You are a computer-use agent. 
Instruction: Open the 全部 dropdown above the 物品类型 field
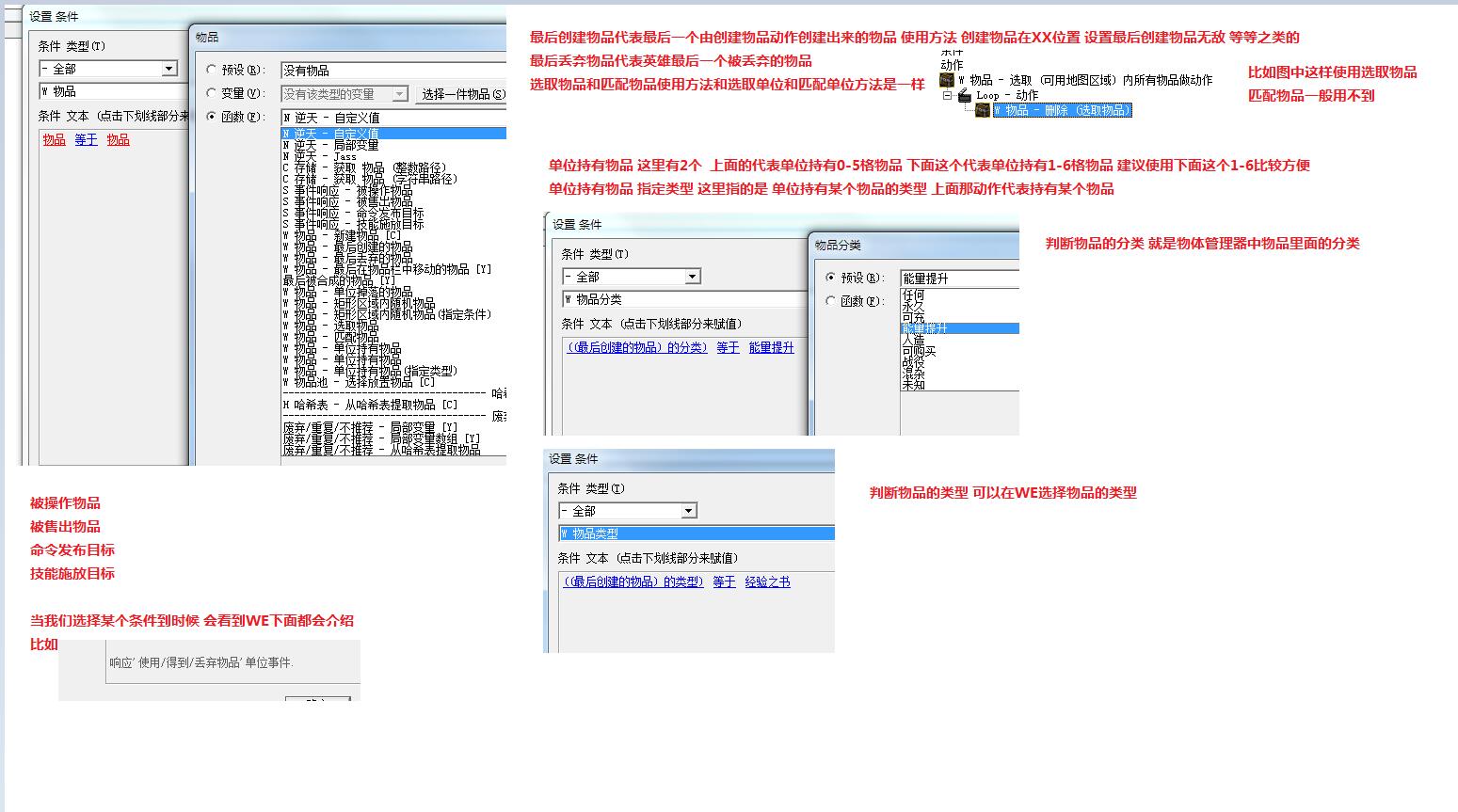(x=688, y=511)
